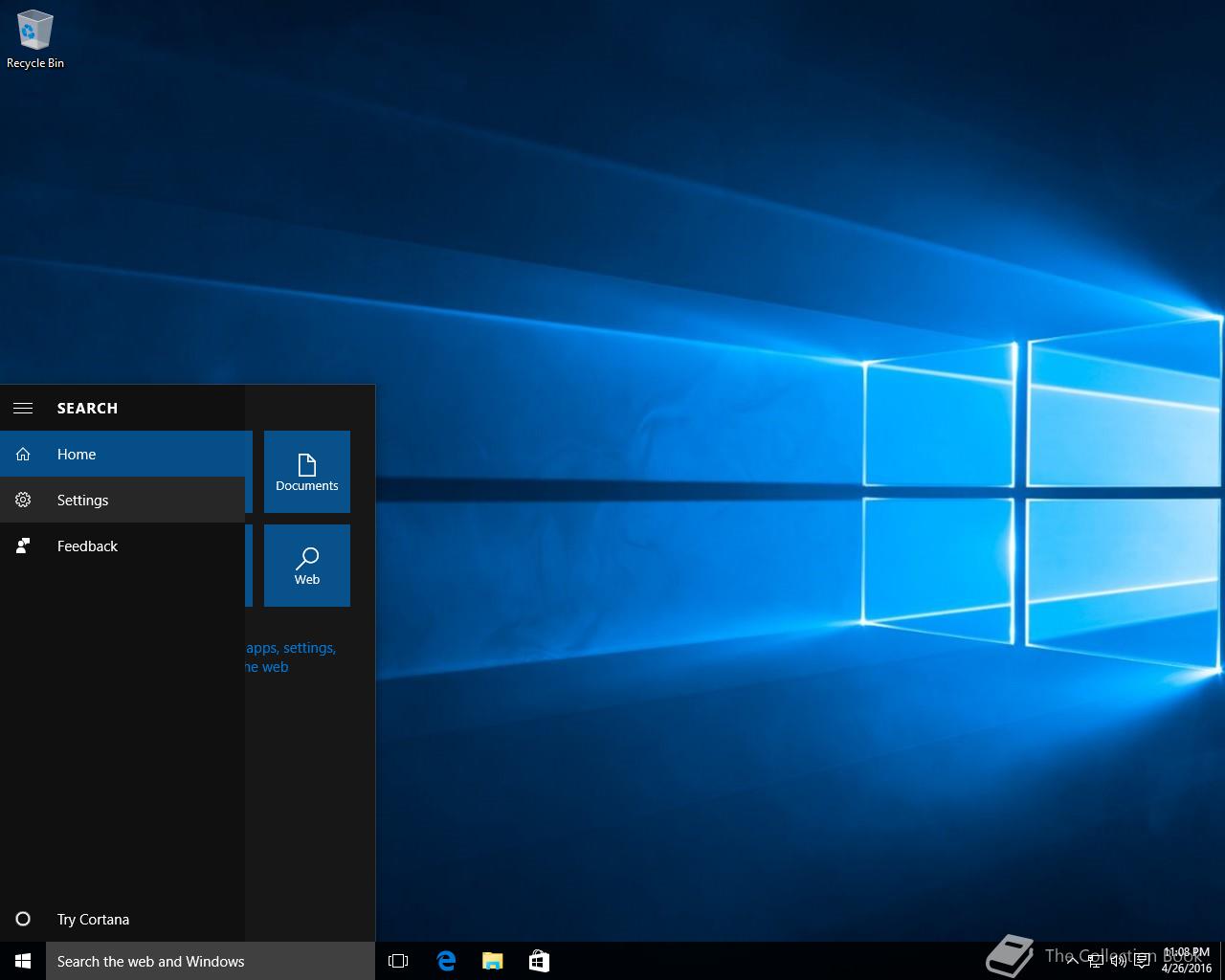The width and height of the screenshot is (1225, 980).
Task: Open Settings in the Search panel
Action: 122,500
